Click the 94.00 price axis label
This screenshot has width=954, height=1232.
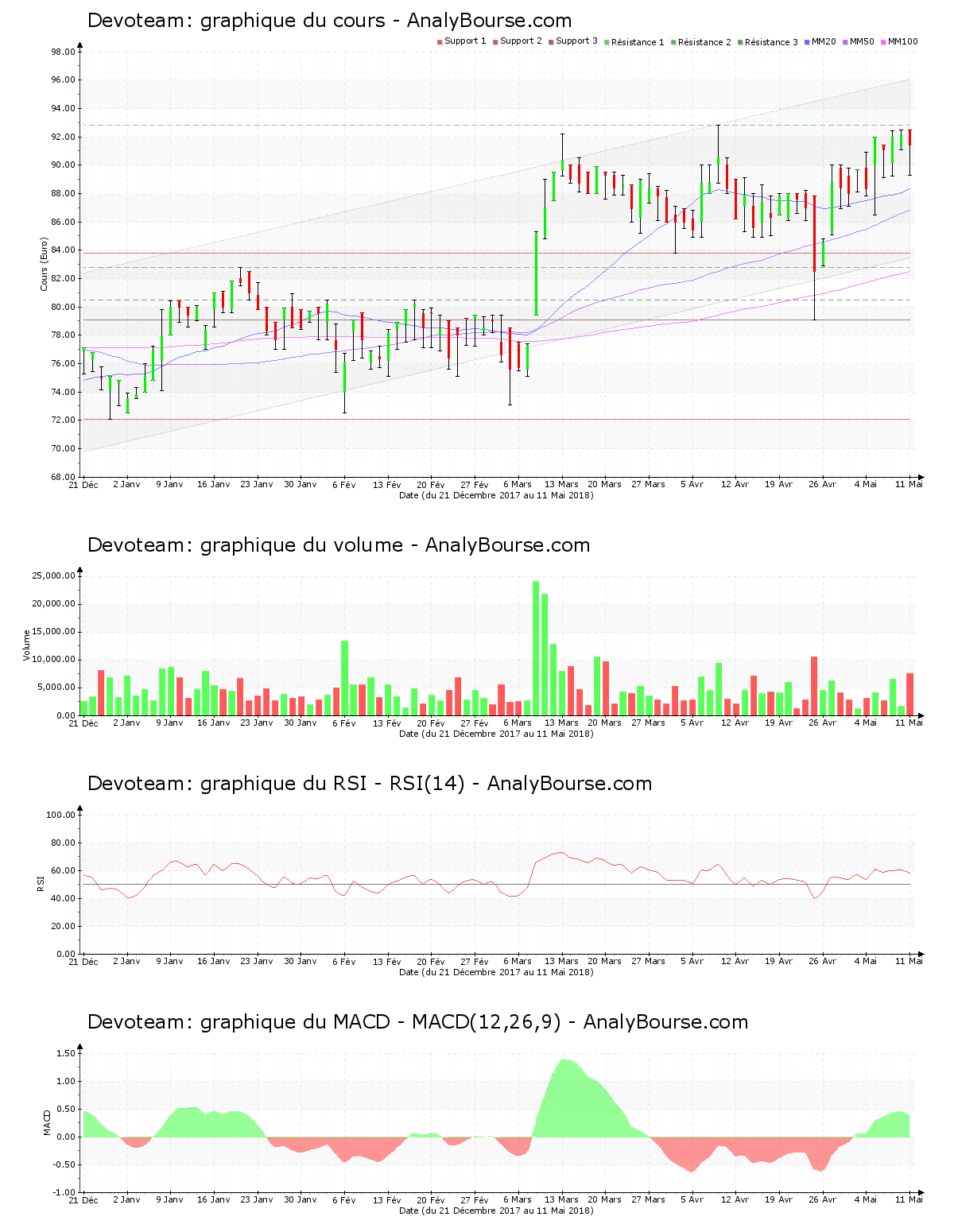[64, 109]
